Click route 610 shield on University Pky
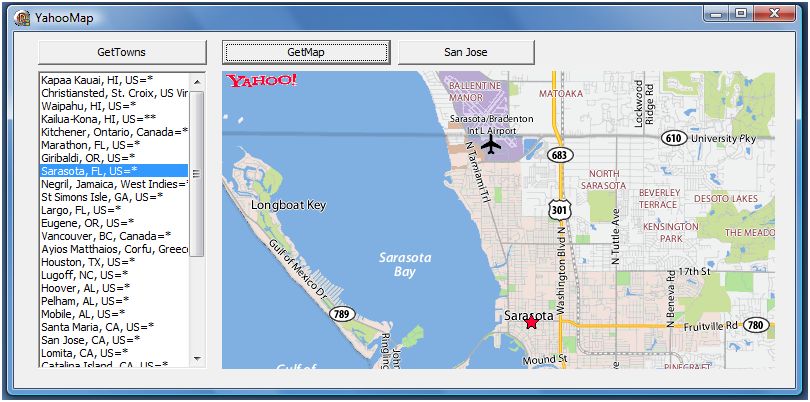The height and width of the screenshot is (402, 810). coord(674,138)
